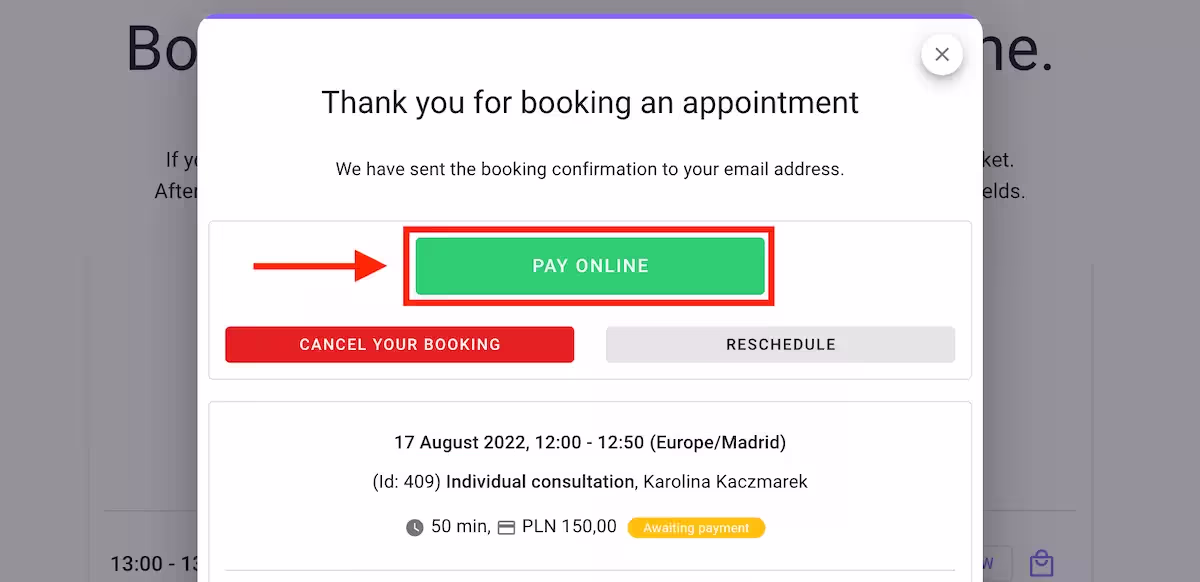The image size is (1200, 582).
Task: Click the W button near the shopping bag
Action: pos(986,563)
